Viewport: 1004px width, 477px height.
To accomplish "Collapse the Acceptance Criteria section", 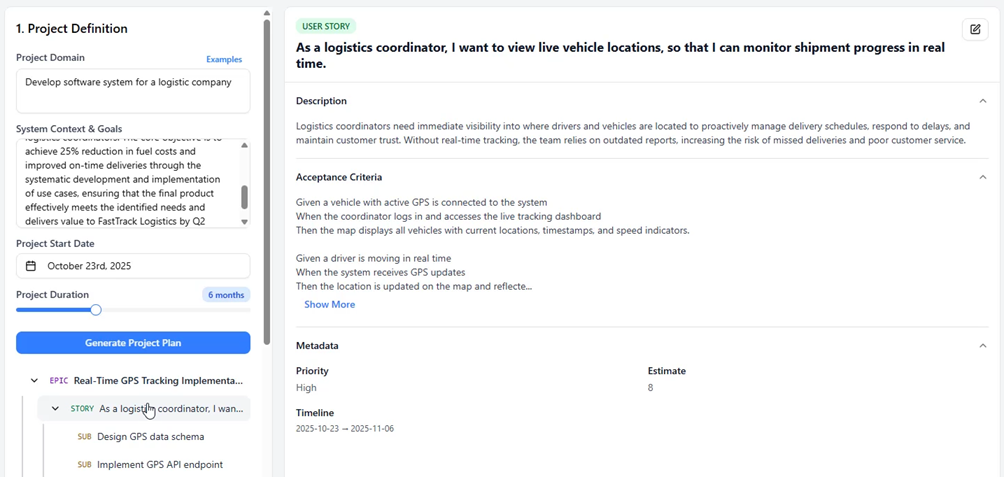I will click(x=982, y=177).
